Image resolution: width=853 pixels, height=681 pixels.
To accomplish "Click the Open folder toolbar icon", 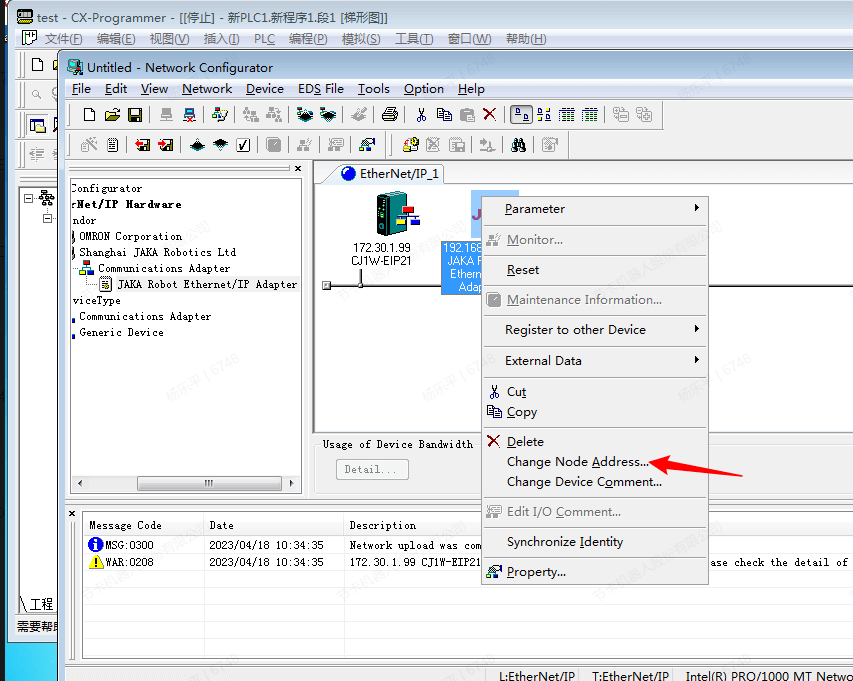I will coord(112,115).
